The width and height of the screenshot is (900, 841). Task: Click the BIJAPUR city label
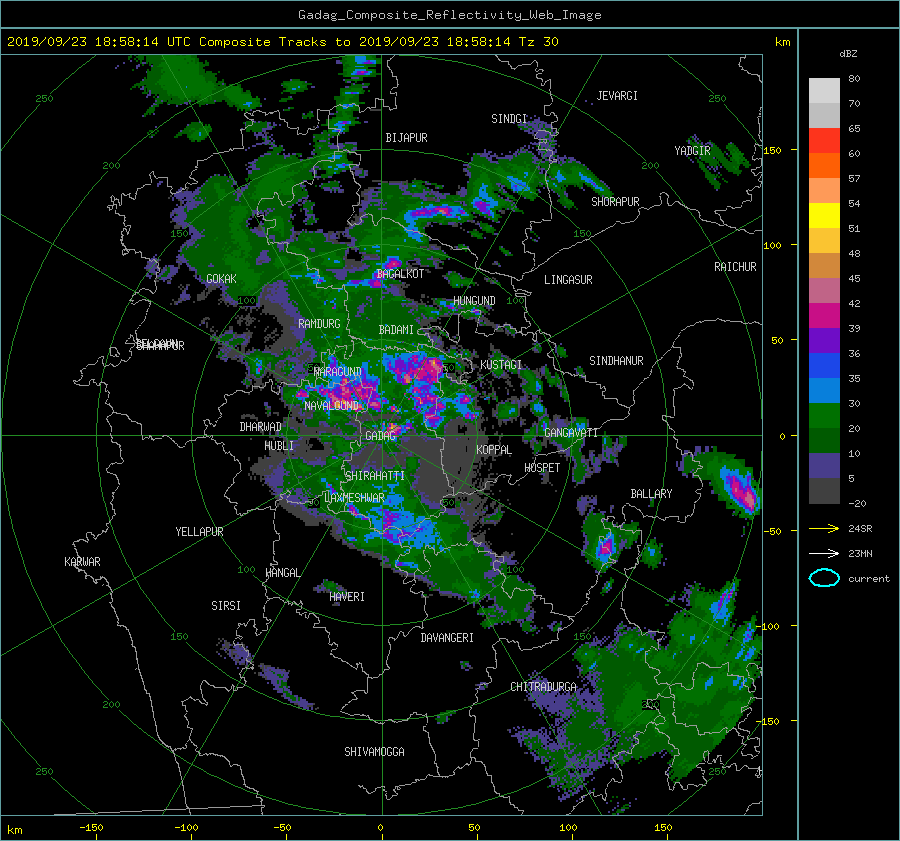click(406, 138)
